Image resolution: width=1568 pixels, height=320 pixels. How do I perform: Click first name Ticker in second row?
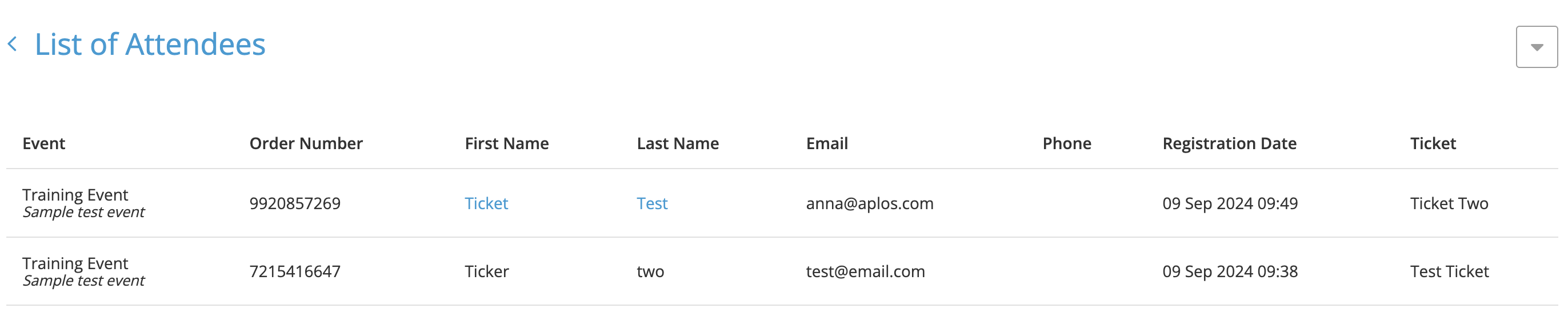486,271
